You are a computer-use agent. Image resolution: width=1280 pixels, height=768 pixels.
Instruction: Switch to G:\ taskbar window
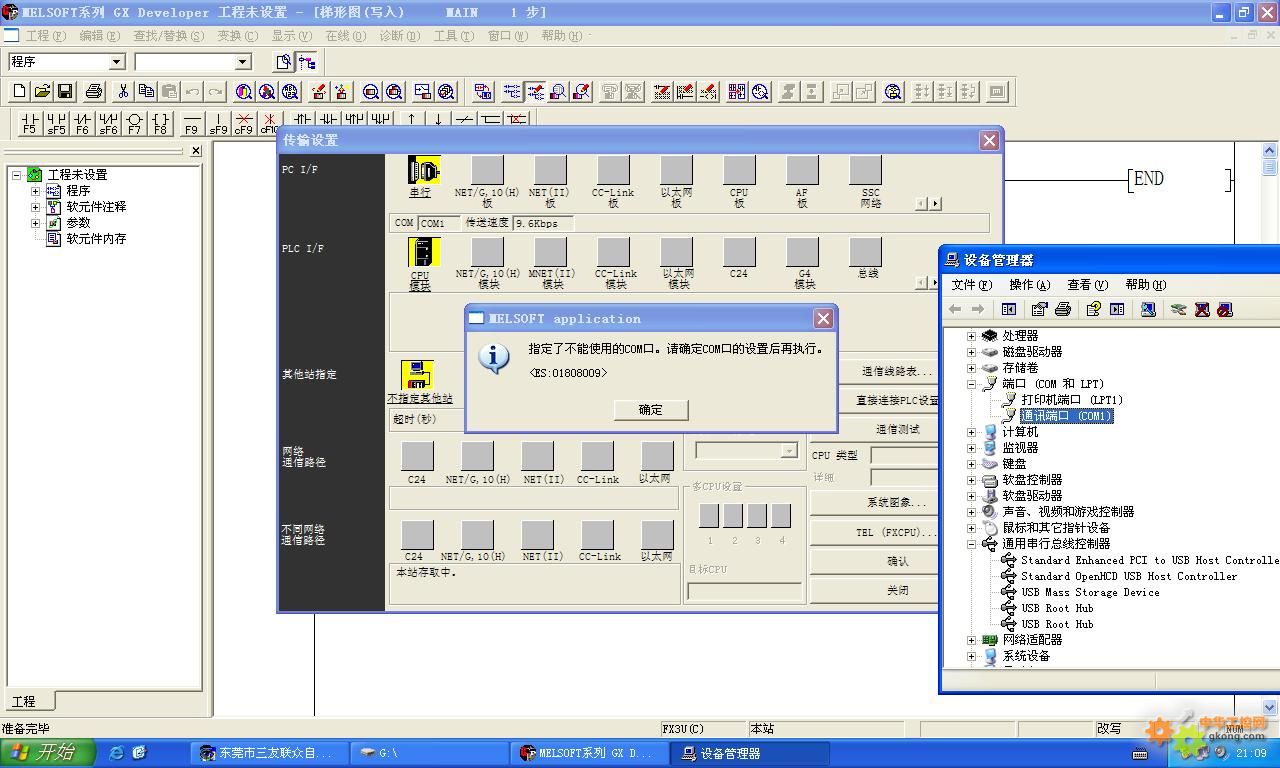tap(431, 753)
